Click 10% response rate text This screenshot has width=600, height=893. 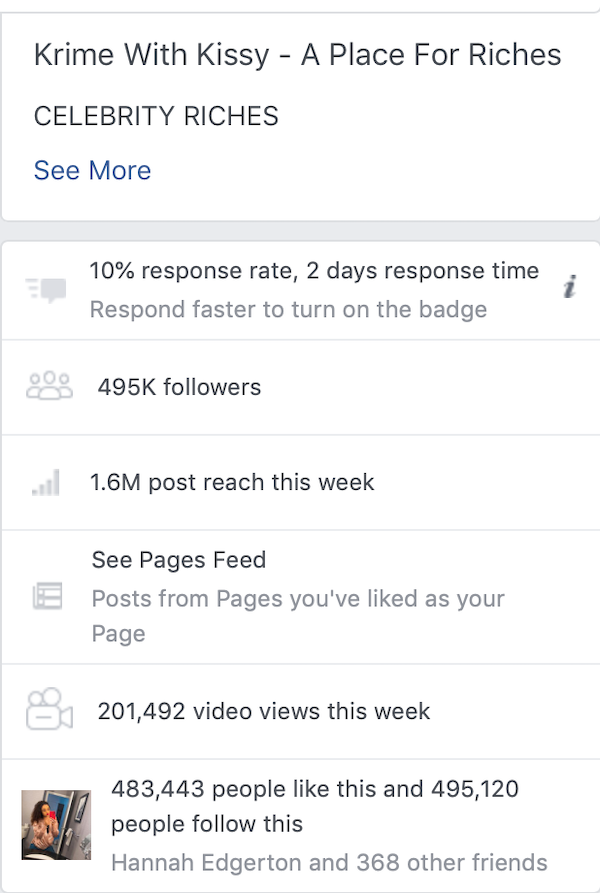coord(314,271)
